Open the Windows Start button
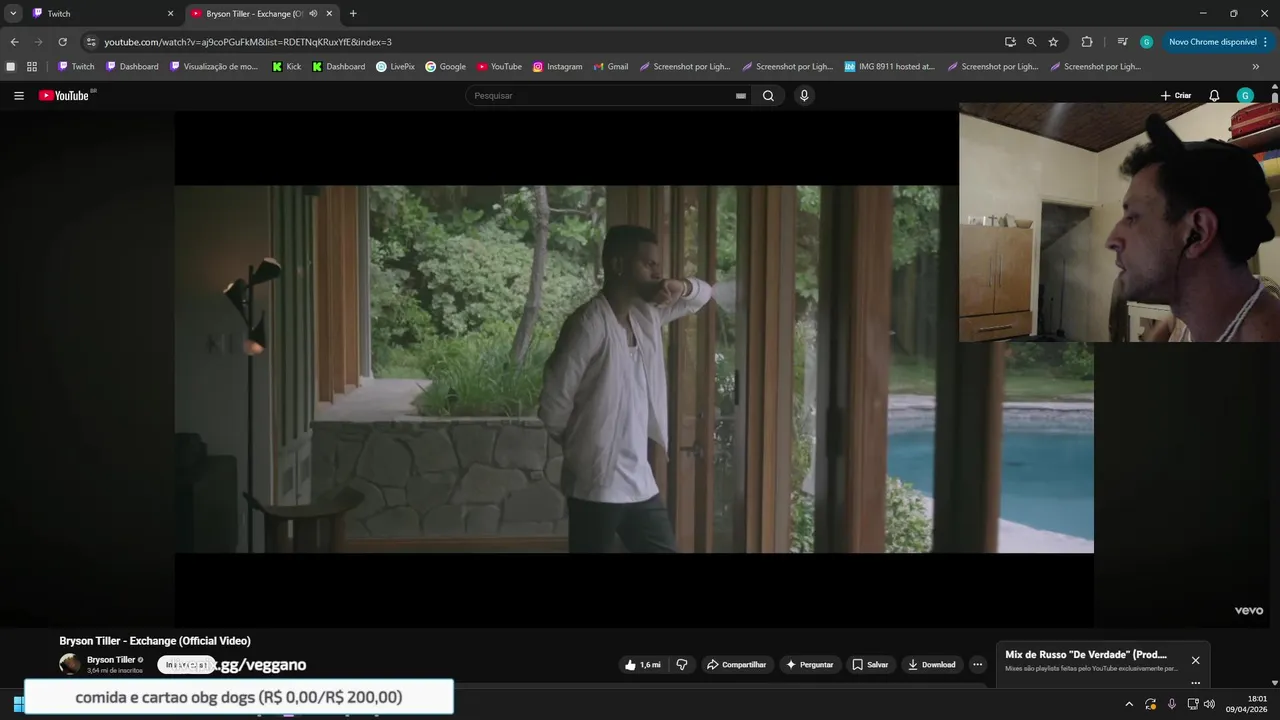 pos(17,704)
